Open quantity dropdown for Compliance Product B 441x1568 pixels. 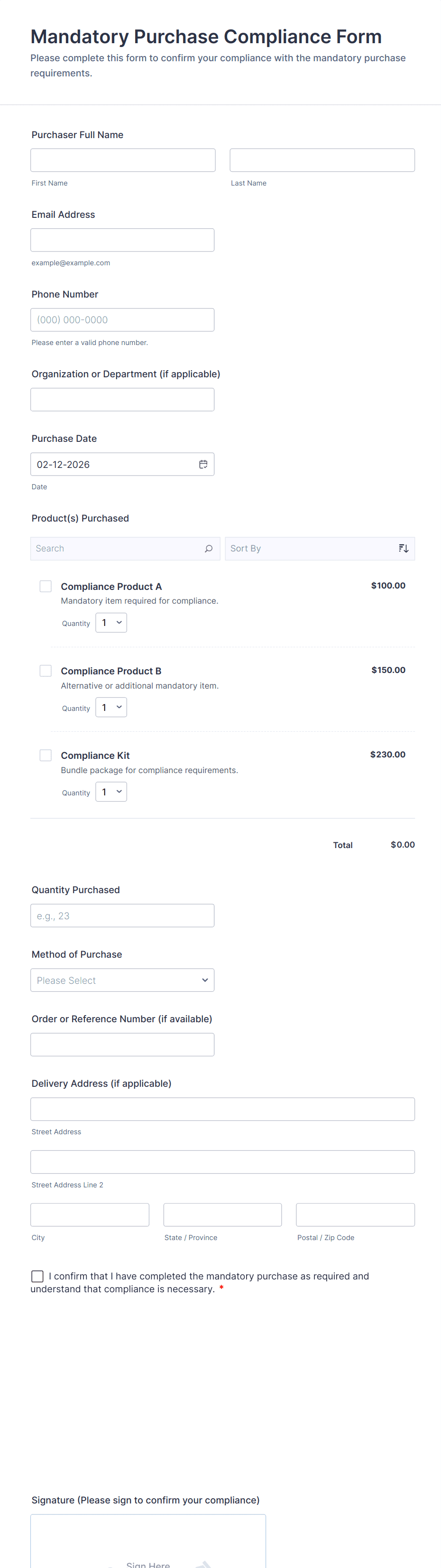tap(111, 707)
